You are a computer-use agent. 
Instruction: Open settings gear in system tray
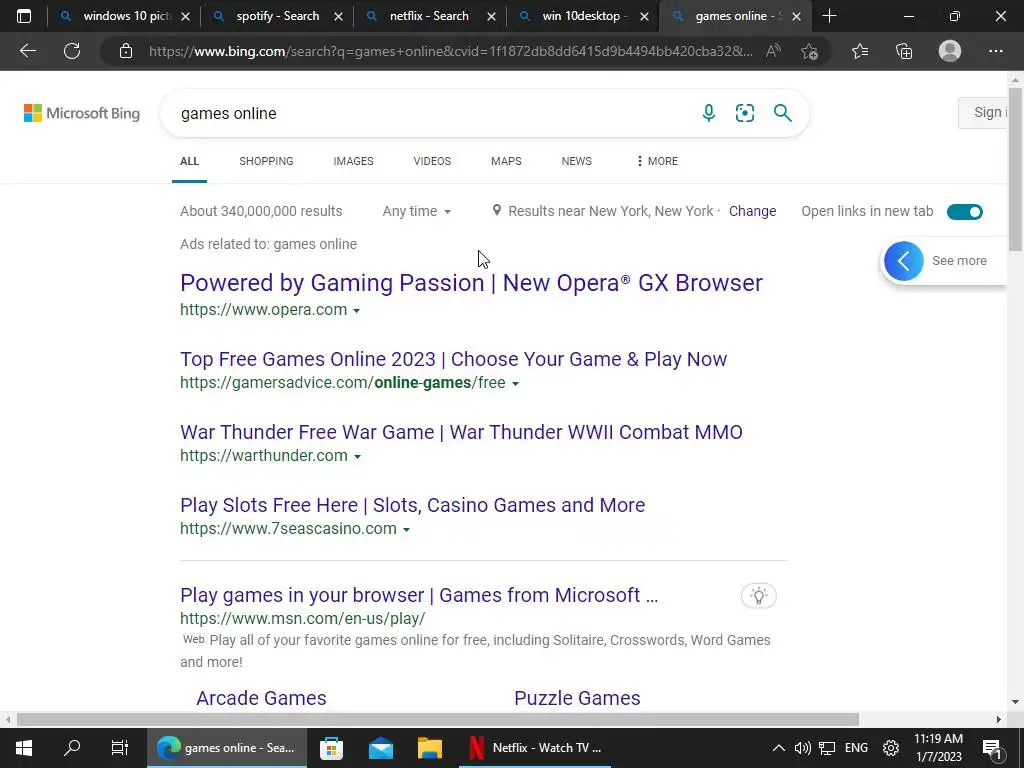click(891, 748)
